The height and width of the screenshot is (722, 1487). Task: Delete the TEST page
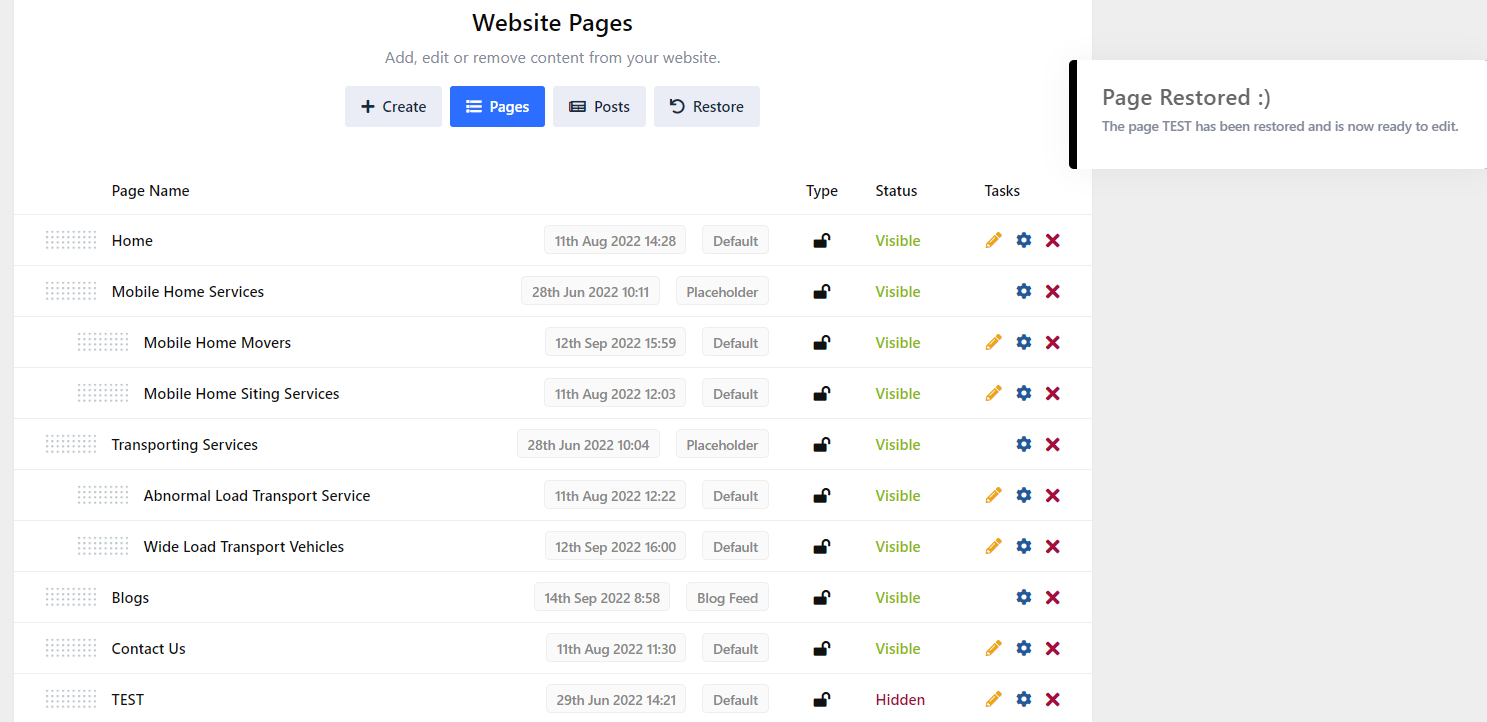click(x=1052, y=699)
